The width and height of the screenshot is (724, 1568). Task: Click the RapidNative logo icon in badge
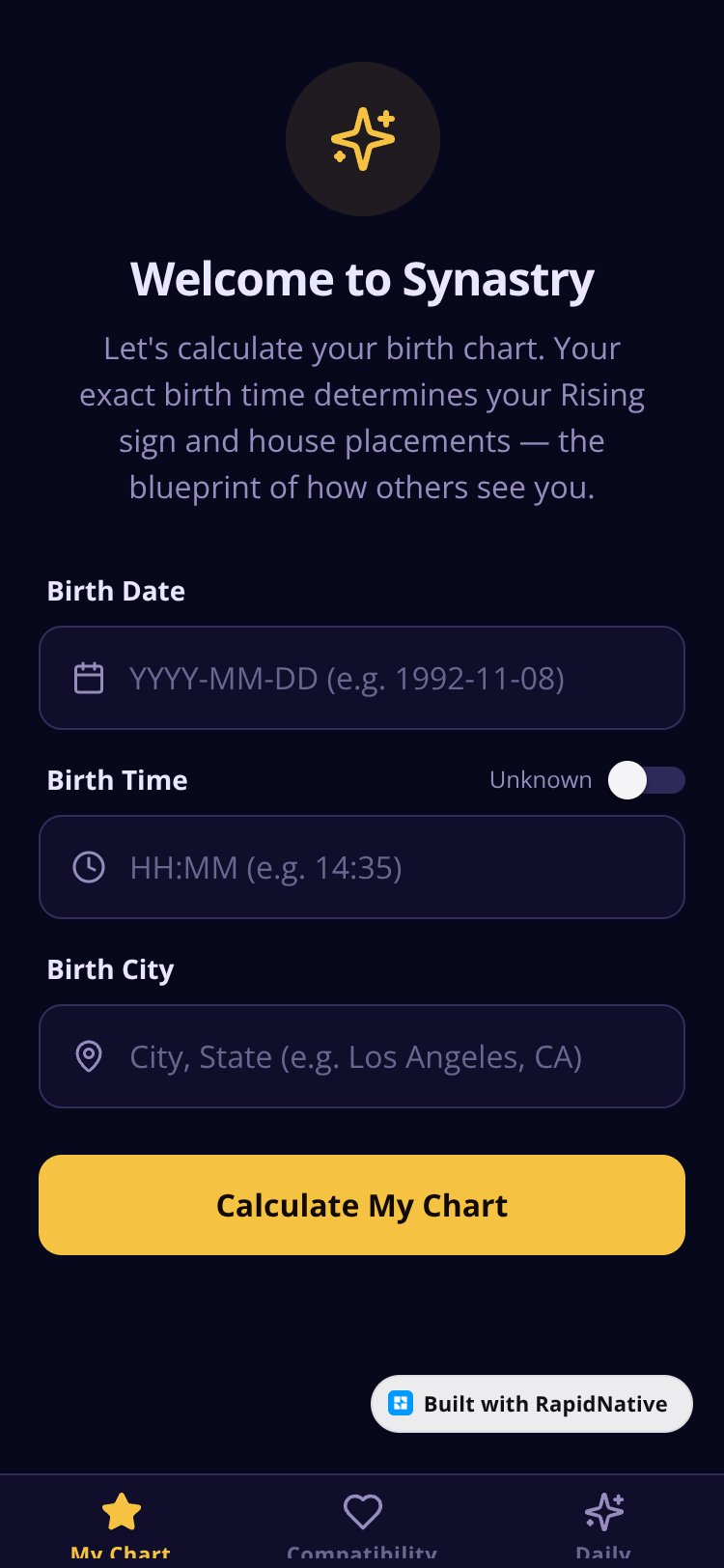coord(401,1403)
